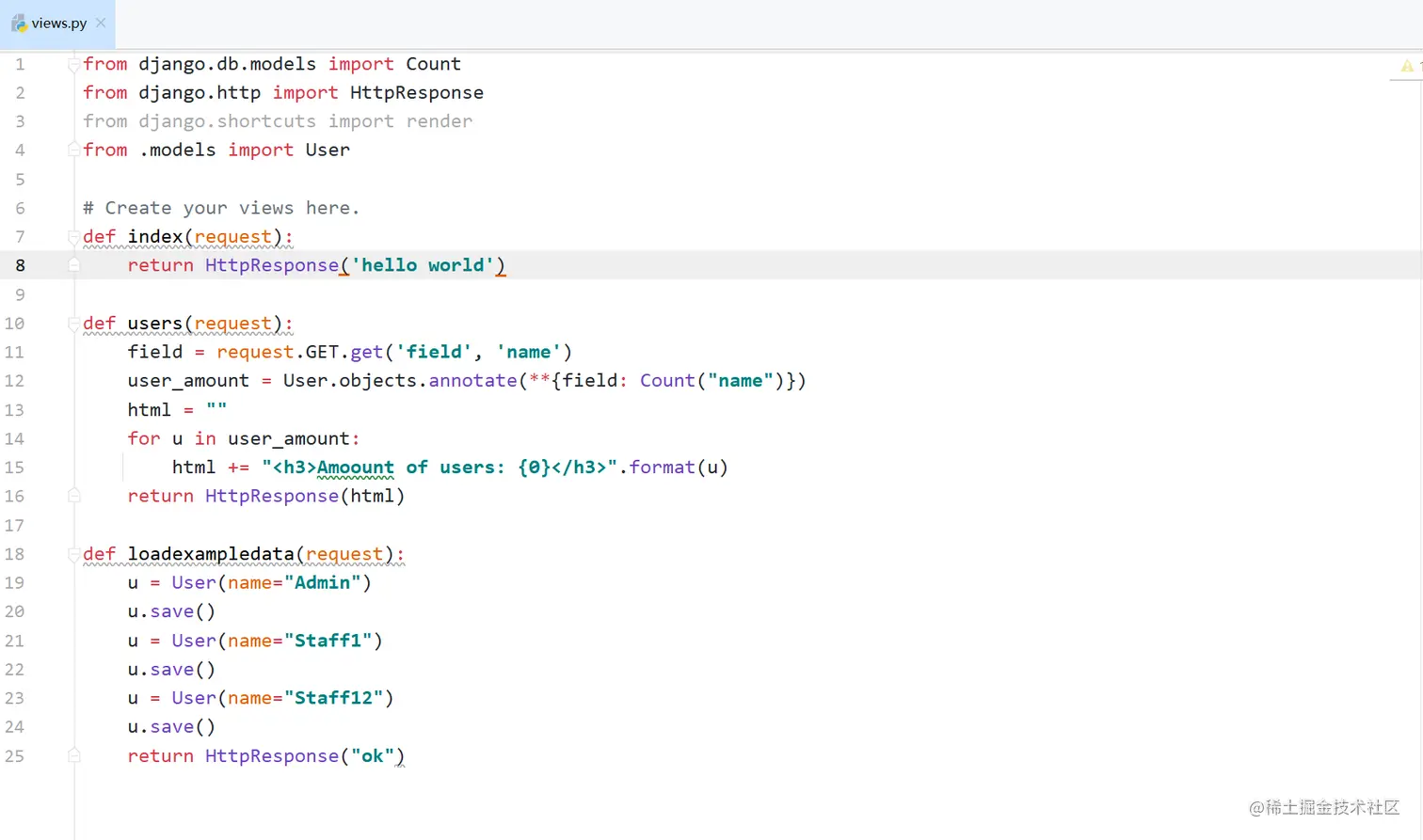
Task: Click 'annotate' method call on line 12
Action: pos(472,381)
